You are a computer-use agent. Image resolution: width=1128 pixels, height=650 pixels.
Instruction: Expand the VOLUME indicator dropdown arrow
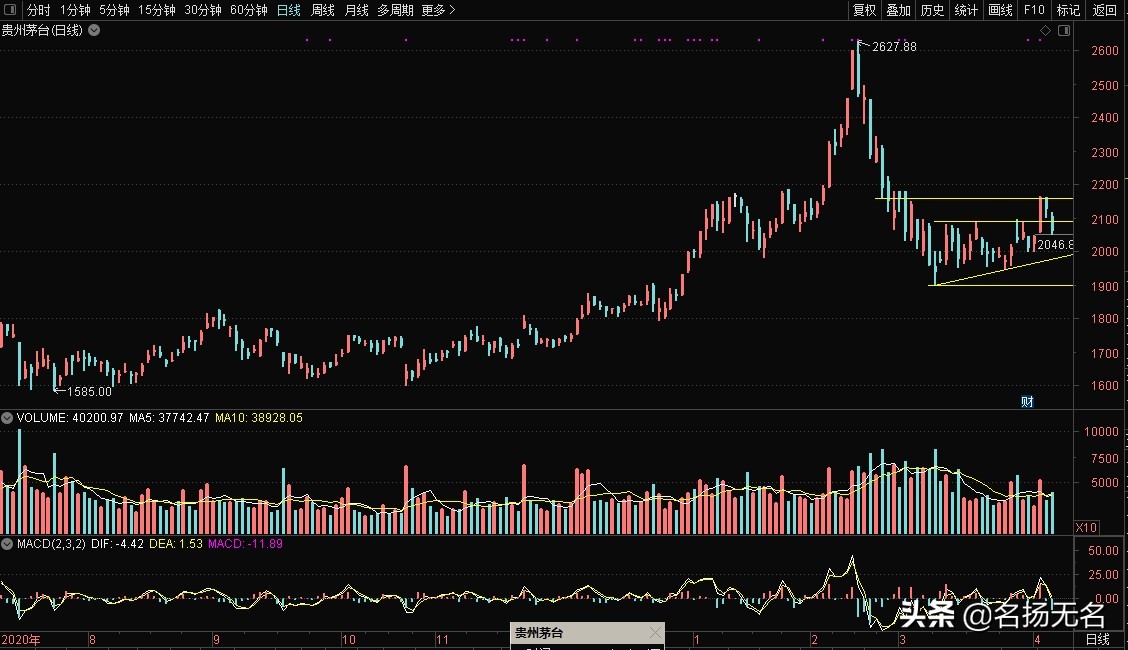7,418
